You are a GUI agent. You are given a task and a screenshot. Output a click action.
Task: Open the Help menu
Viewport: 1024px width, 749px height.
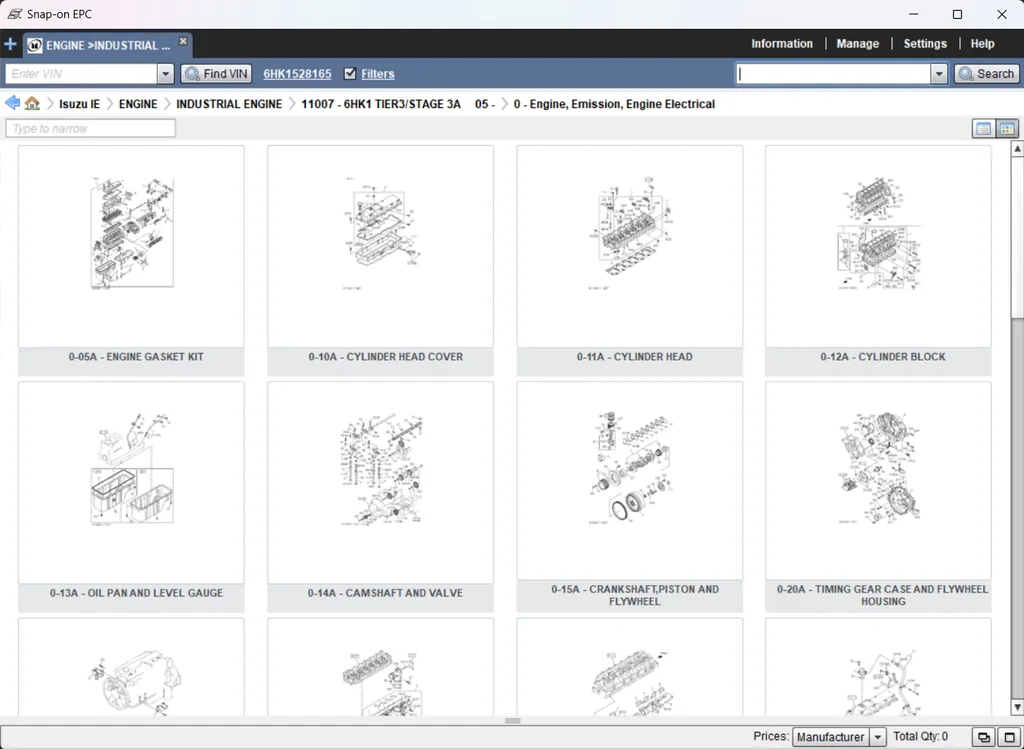(982, 44)
